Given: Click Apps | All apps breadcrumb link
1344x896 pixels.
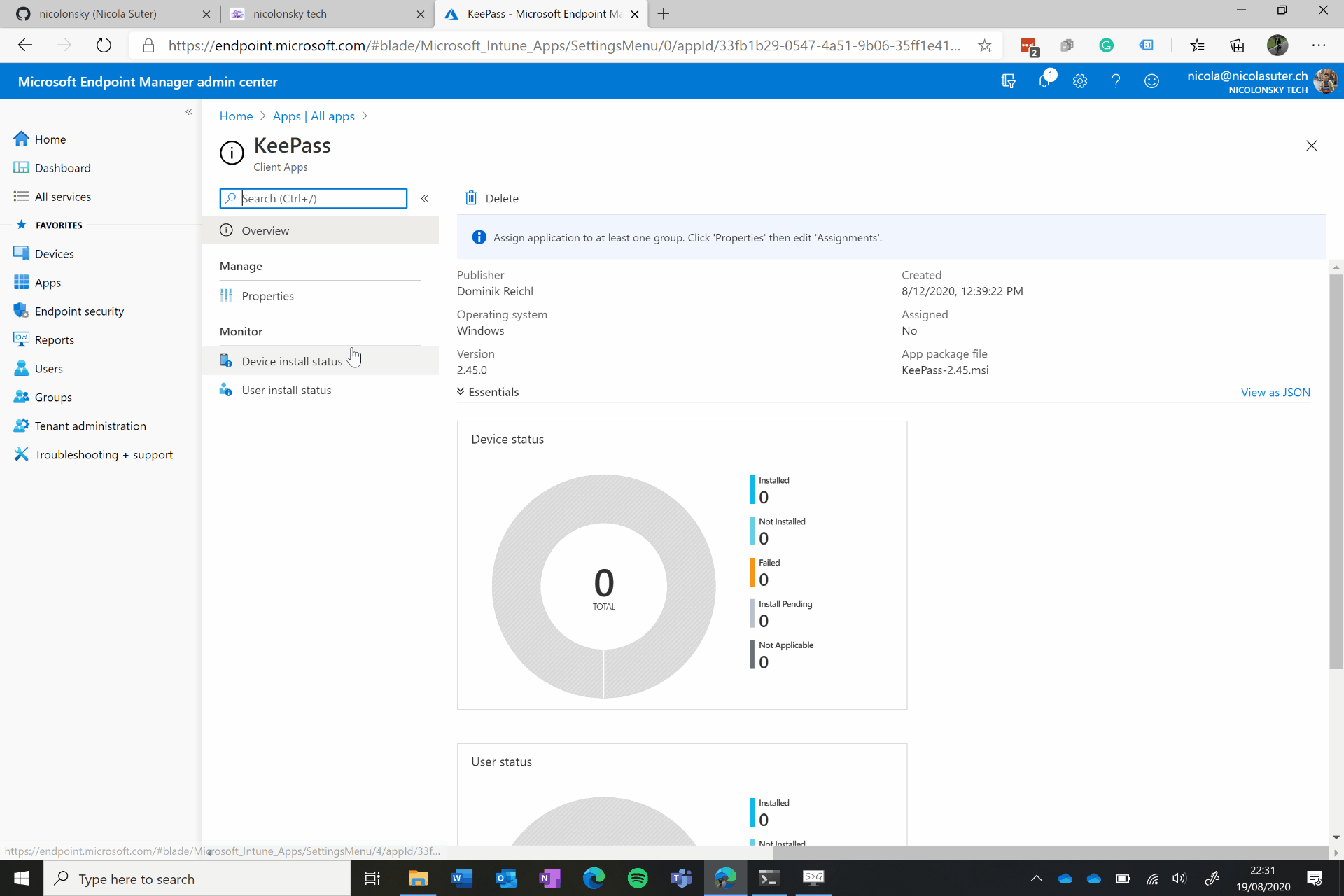Looking at the screenshot, I should pyautogui.click(x=314, y=116).
